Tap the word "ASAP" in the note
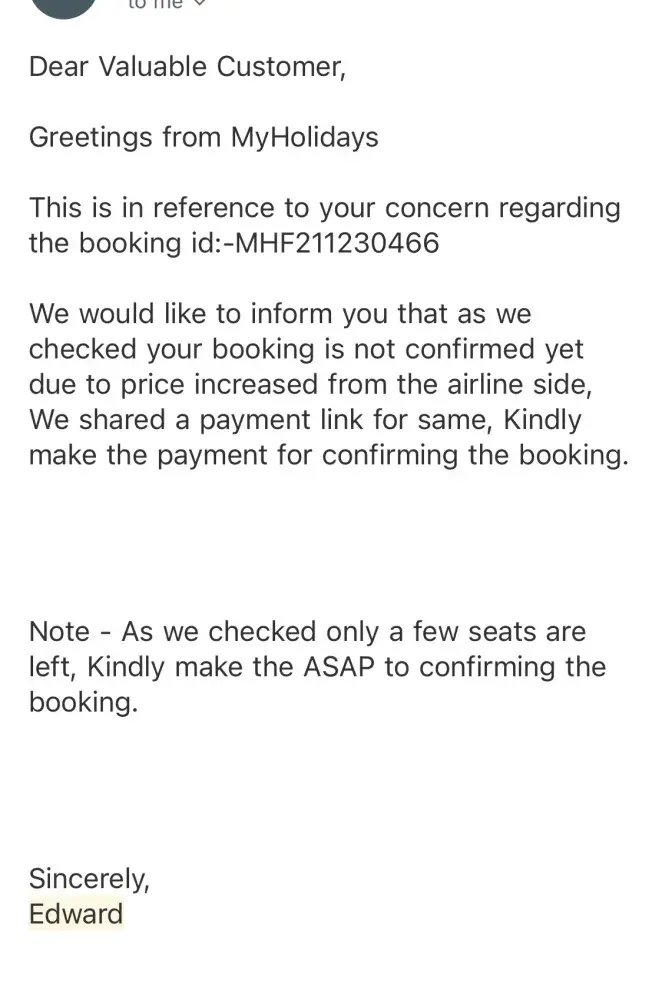 point(336,667)
